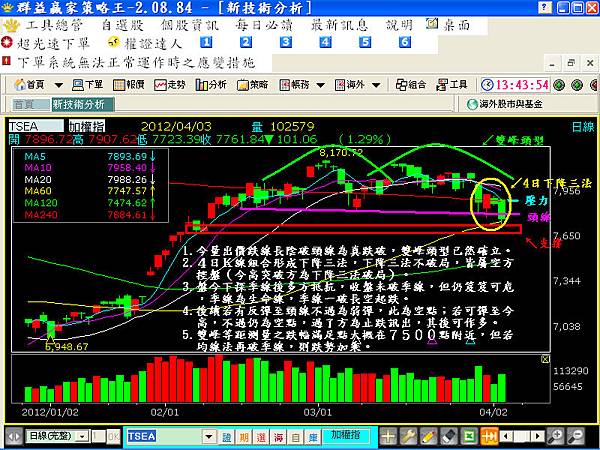This screenshot has height=450, width=600.
Task: Switch to the 首頁 tab
Action: [x=31, y=104]
